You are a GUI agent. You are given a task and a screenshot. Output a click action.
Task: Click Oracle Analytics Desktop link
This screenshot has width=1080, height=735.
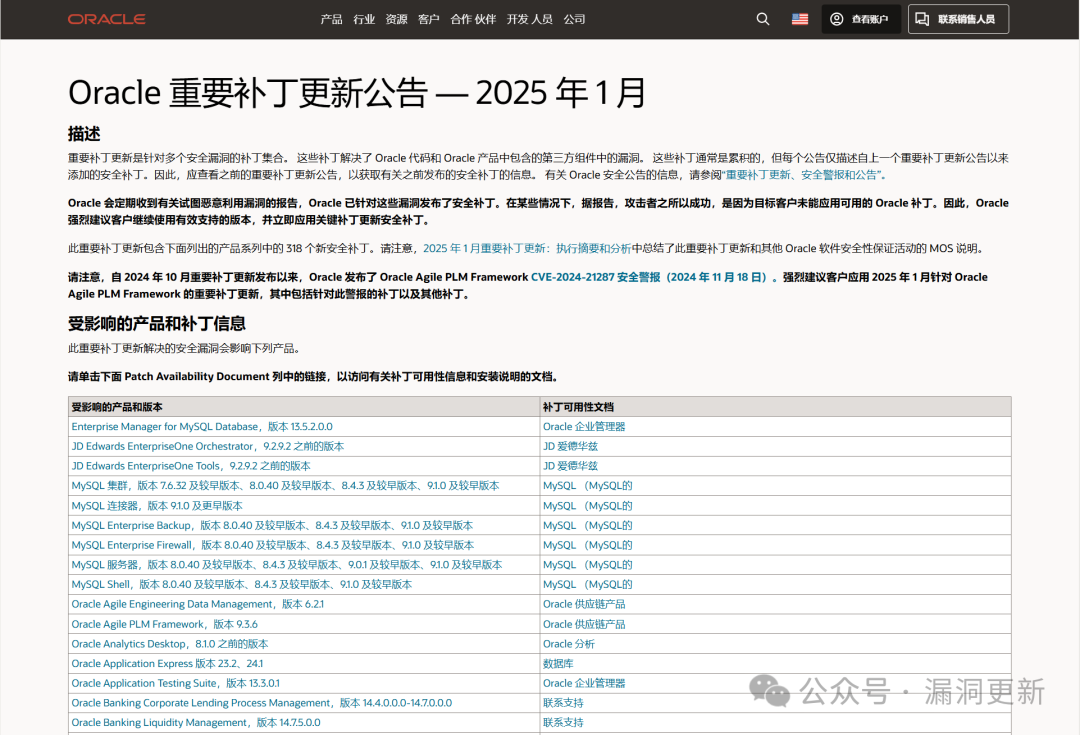169,644
